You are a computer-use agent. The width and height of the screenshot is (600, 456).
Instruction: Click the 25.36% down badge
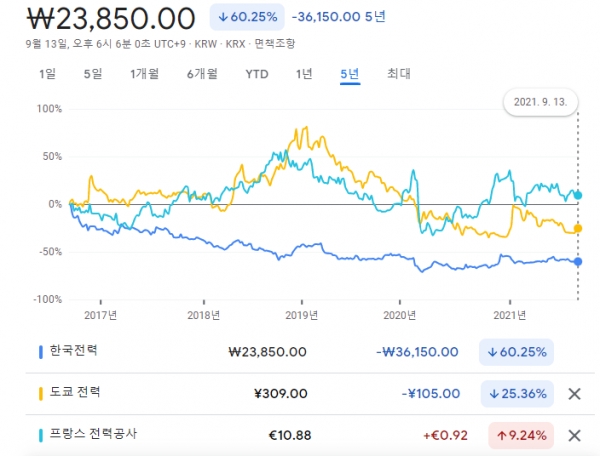coord(517,394)
